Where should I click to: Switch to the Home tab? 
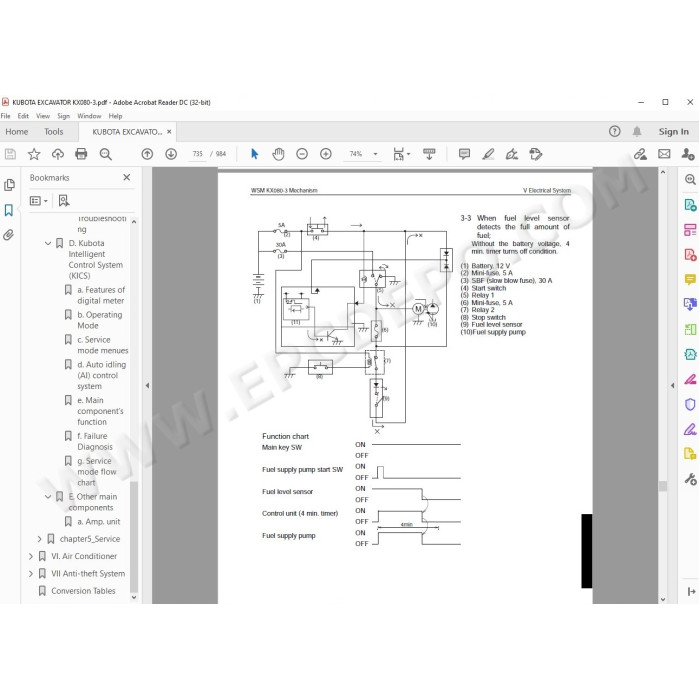(17, 132)
